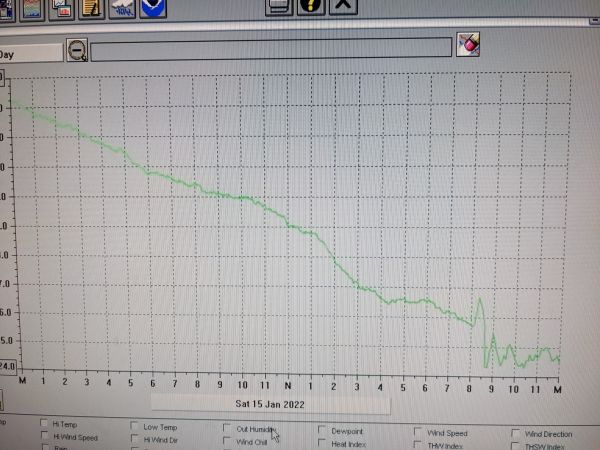Viewport: 600px width, 450px height.
Task: Click the paint color icon beside scrollbar
Action: [468, 45]
